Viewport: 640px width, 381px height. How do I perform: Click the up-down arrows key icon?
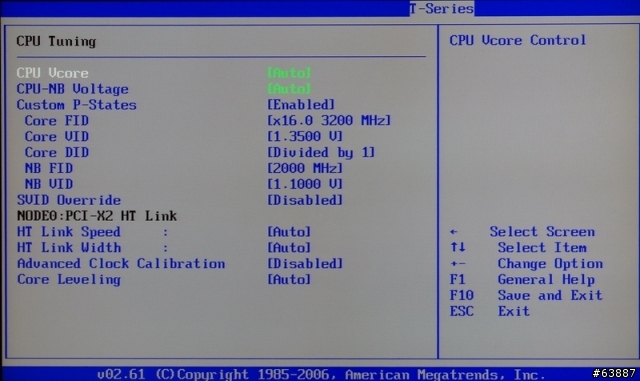458,247
